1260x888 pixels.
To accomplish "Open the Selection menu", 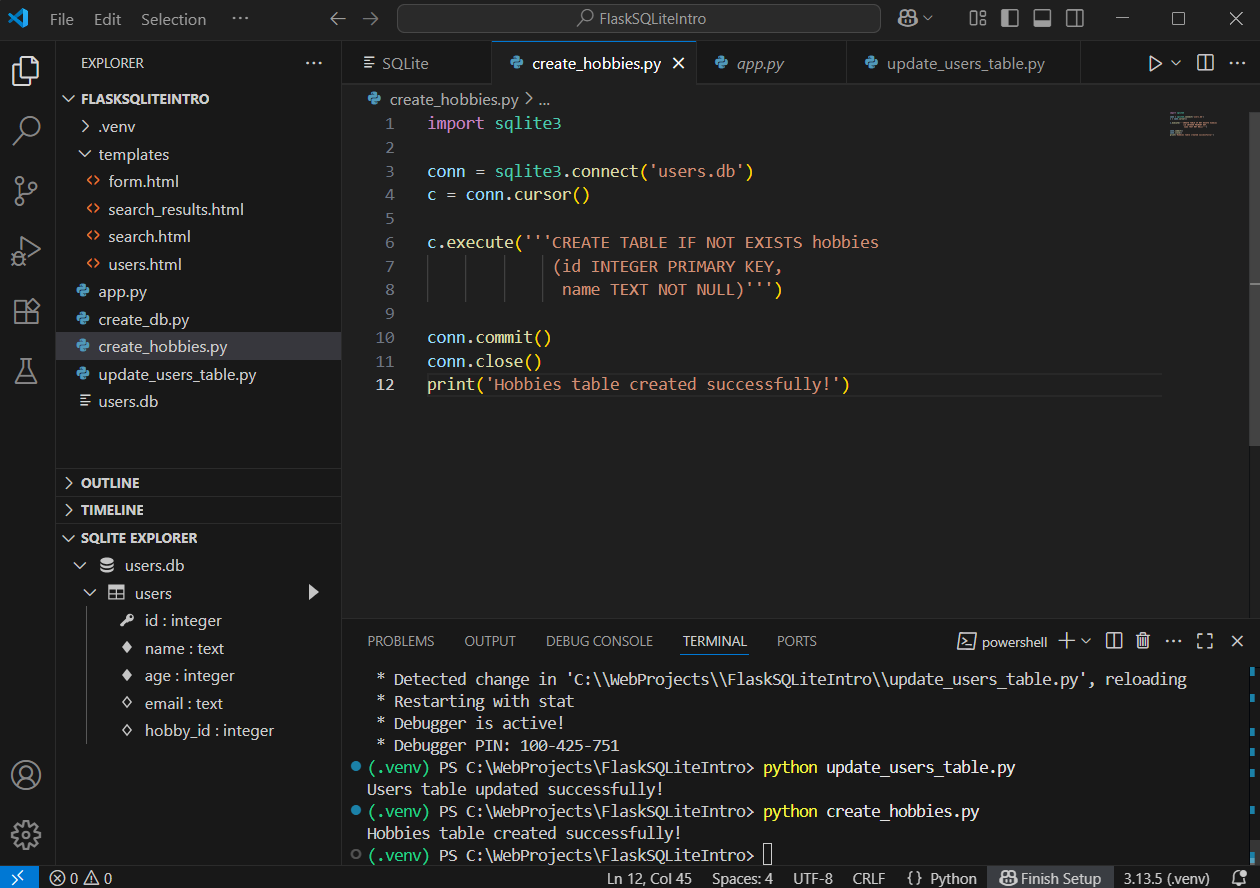I will (x=173, y=19).
